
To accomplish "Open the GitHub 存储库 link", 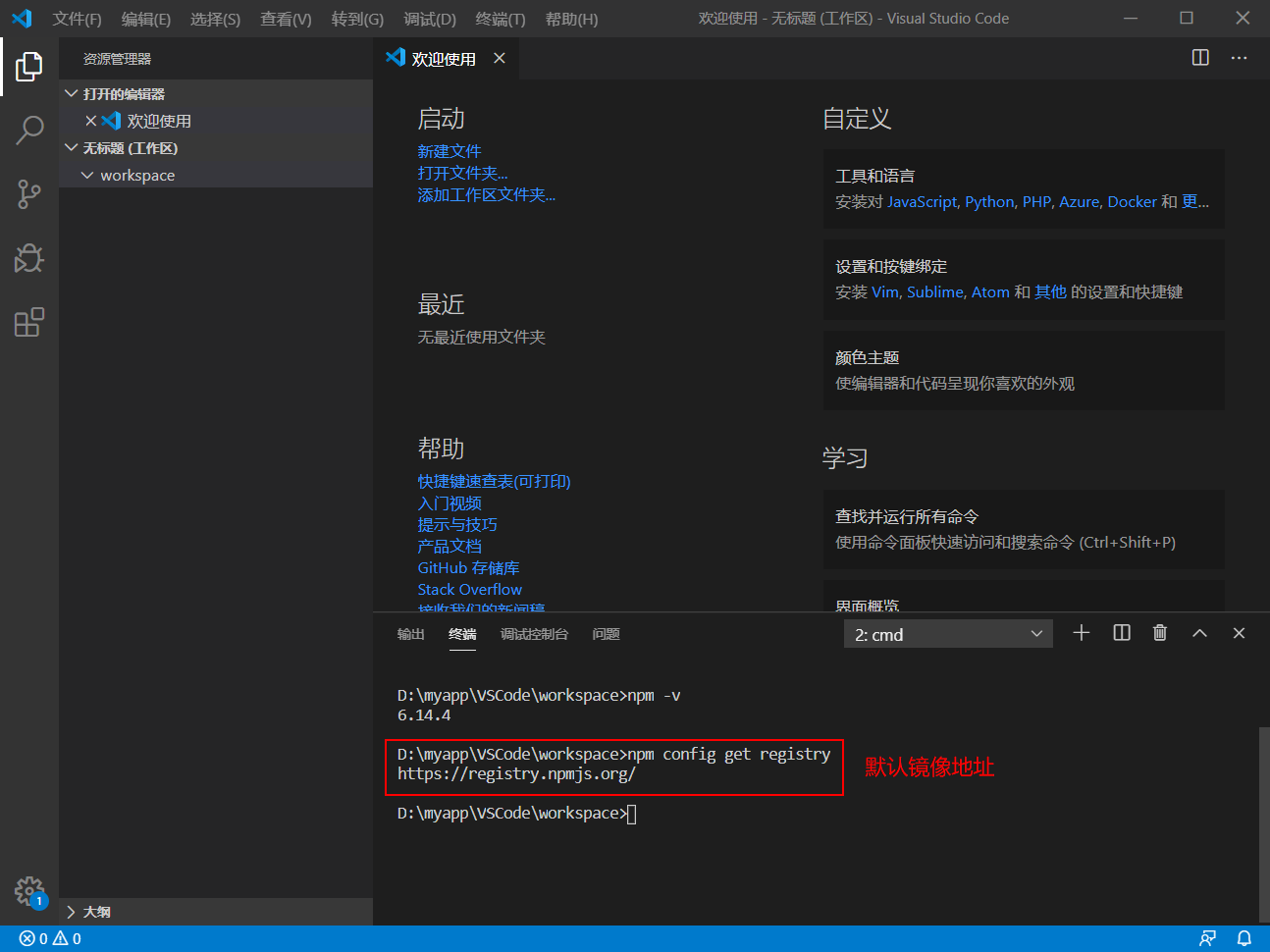I will coord(468,567).
